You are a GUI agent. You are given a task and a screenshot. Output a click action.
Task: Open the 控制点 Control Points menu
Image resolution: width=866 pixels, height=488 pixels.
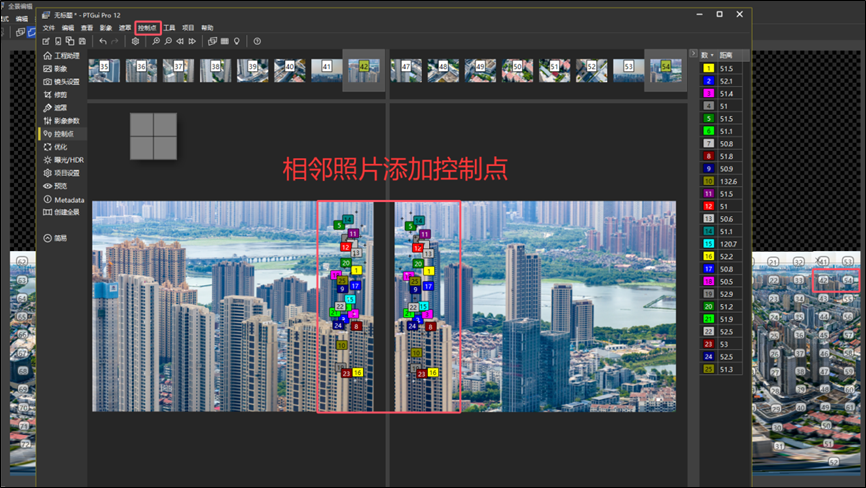(147, 28)
